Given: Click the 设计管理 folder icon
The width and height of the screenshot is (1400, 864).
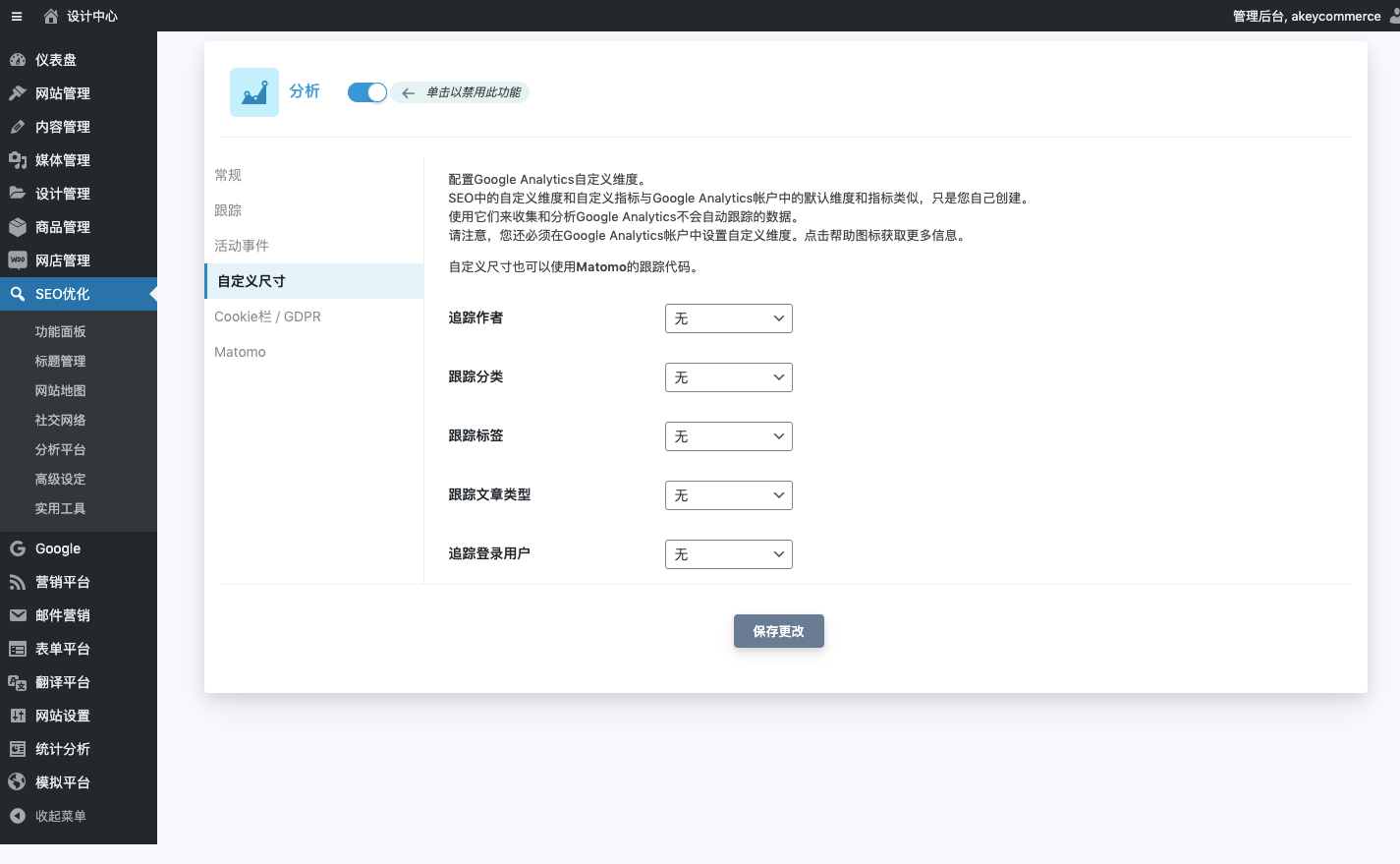Looking at the screenshot, I should (18, 194).
